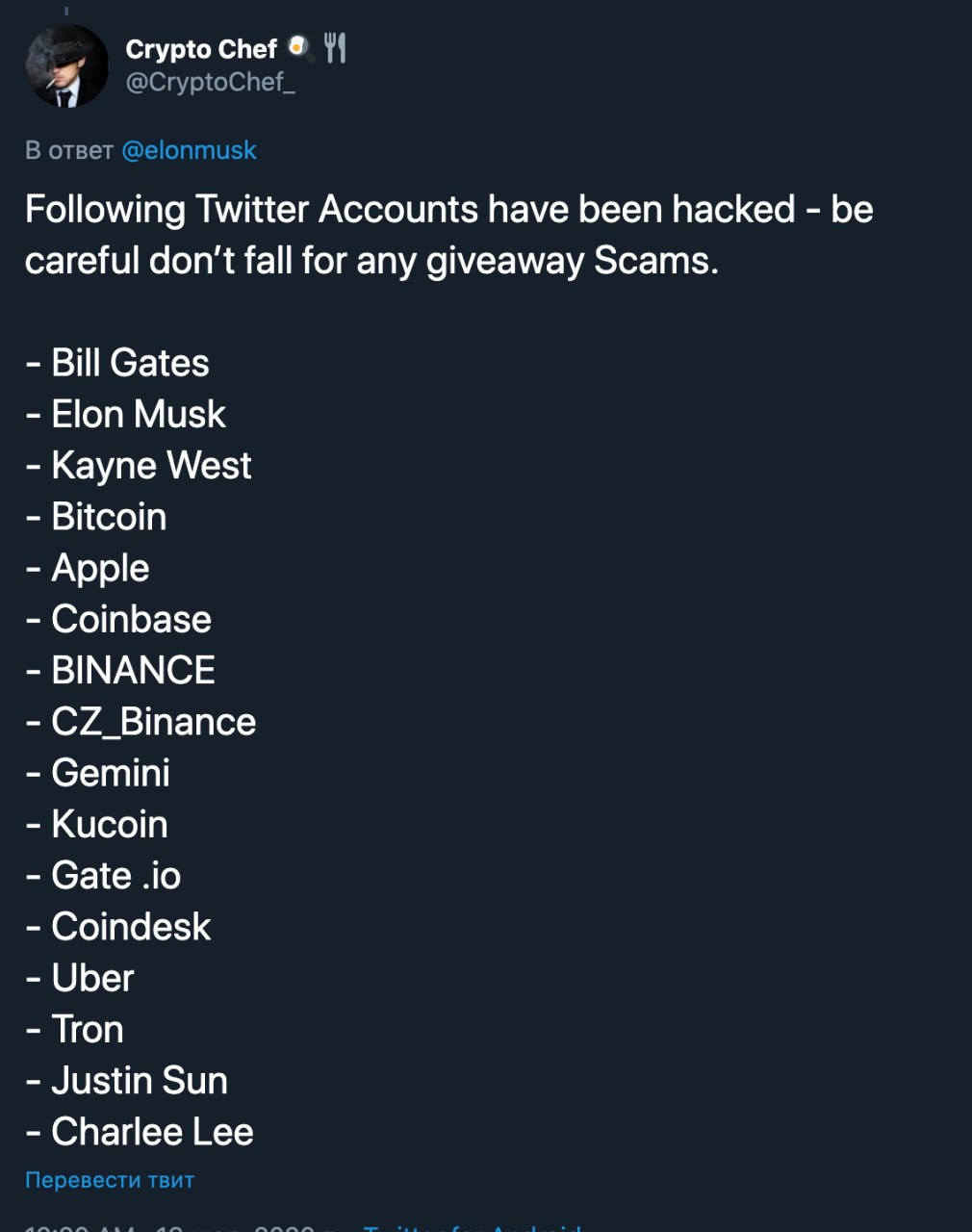This screenshot has width=972, height=1232.
Task: Click the "Gate .io" list line
Action: [103, 876]
